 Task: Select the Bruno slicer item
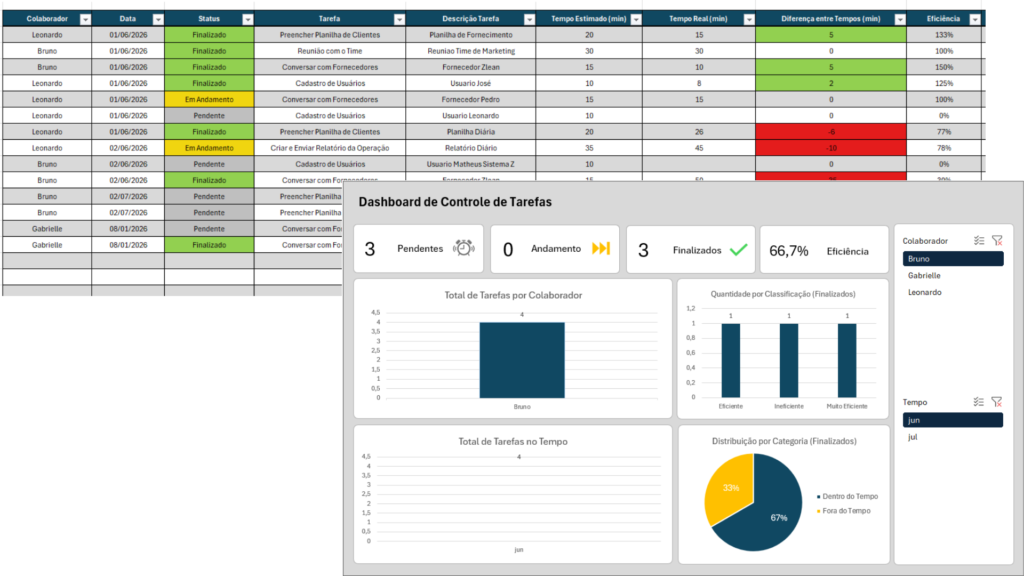pyautogui.click(x=952, y=258)
